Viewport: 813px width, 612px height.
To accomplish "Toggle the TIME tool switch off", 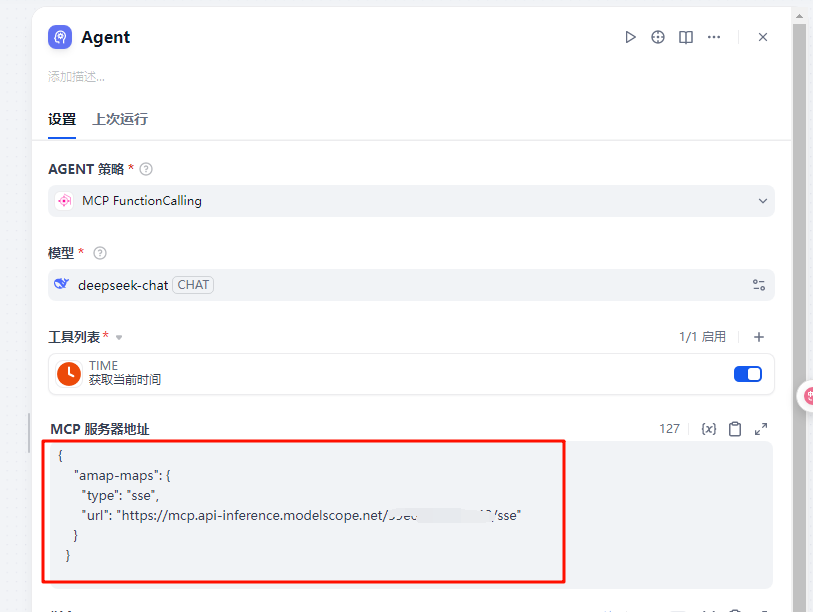I will point(747,374).
